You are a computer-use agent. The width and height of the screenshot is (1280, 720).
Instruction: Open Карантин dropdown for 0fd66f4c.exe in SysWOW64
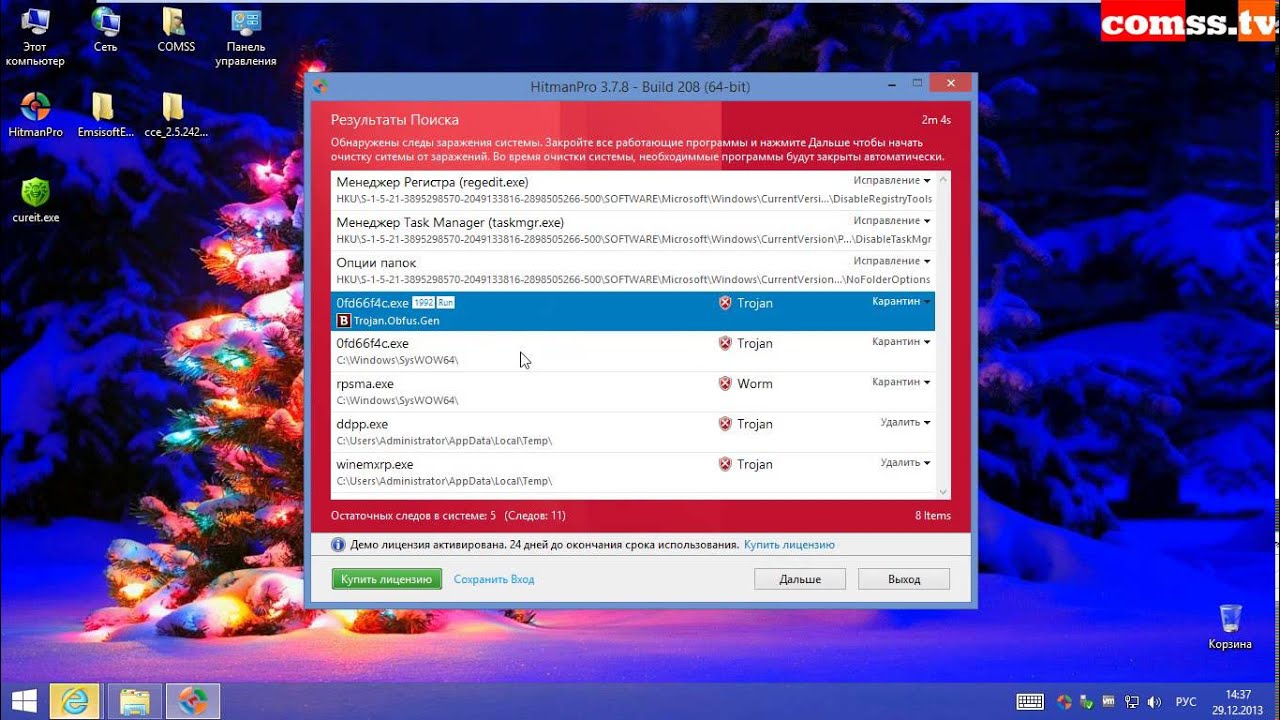point(901,342)
